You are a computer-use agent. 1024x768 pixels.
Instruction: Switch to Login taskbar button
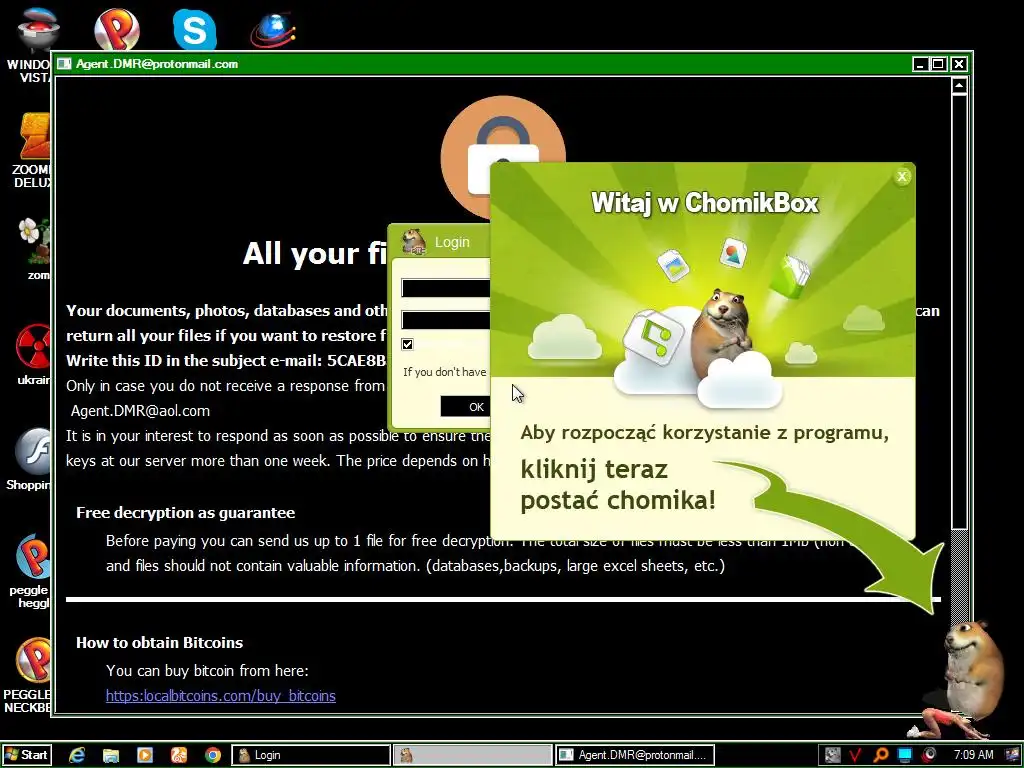pyautogui.click(x=311, y=755)
